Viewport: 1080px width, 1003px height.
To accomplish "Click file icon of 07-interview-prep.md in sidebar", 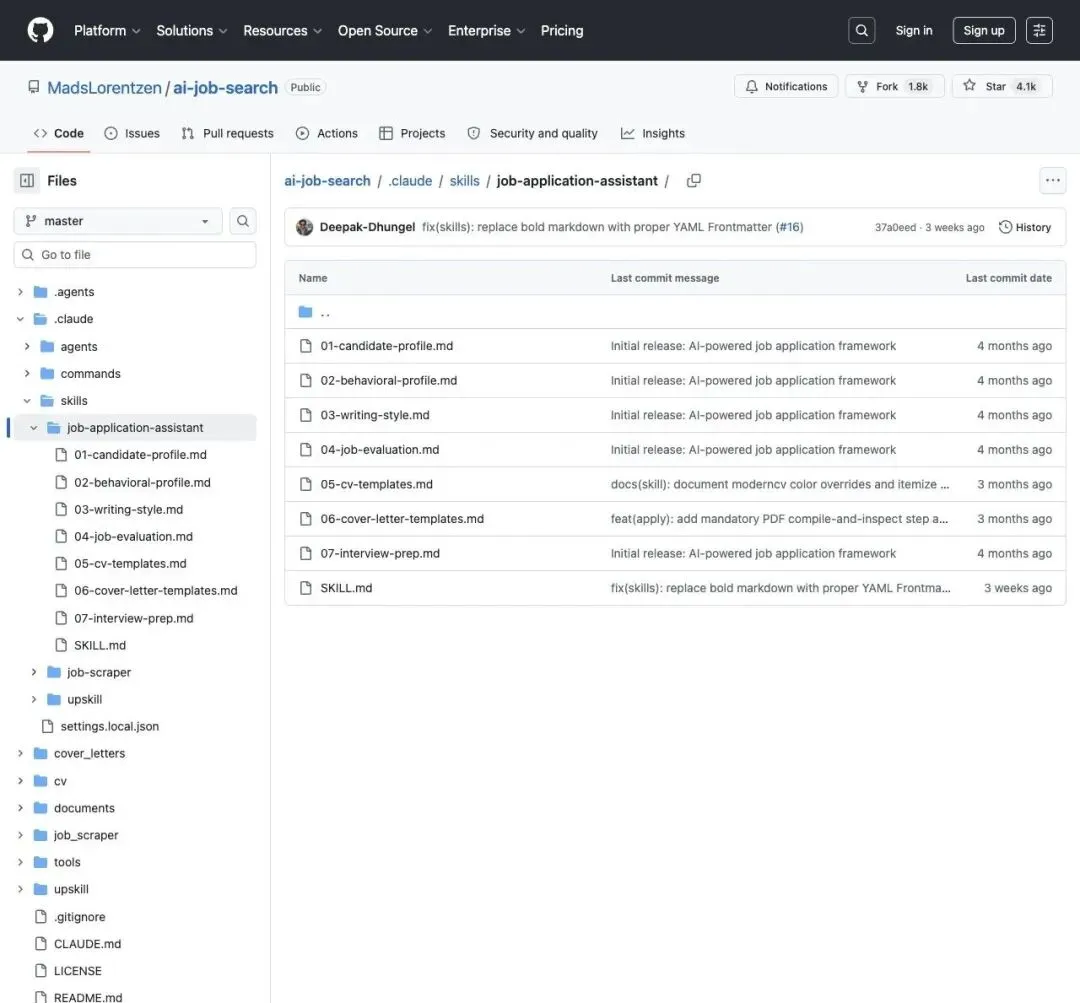I will (x=61, y=618).
